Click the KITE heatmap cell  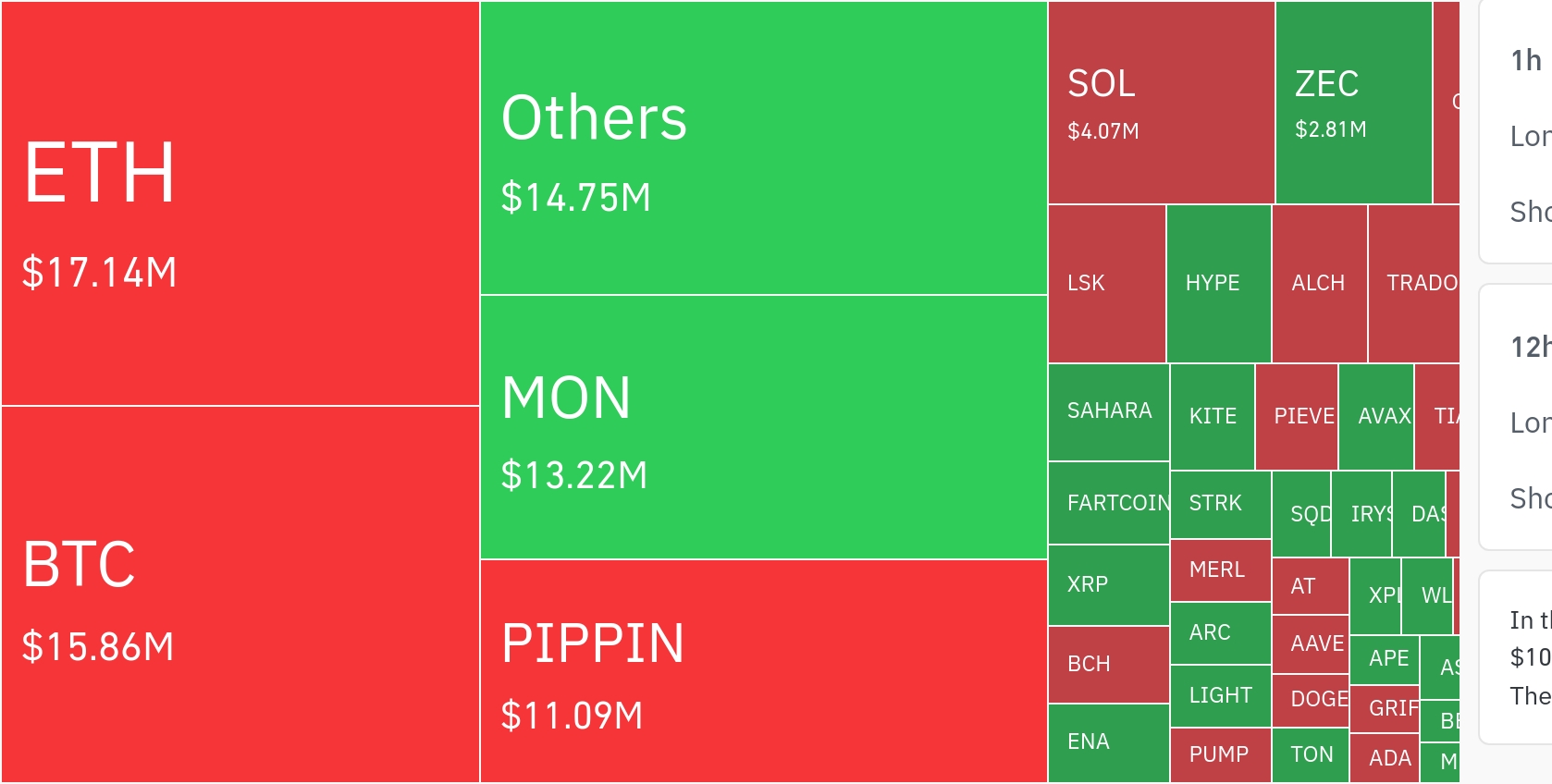pos(1212,416)
